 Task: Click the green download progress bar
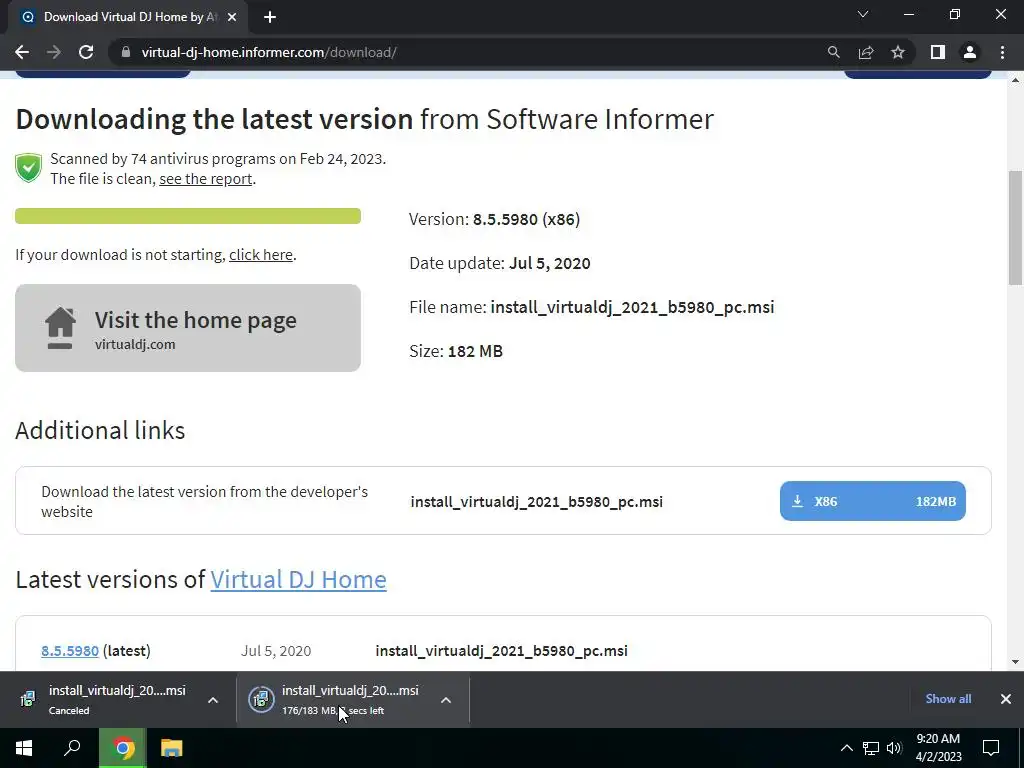[188, 216]
